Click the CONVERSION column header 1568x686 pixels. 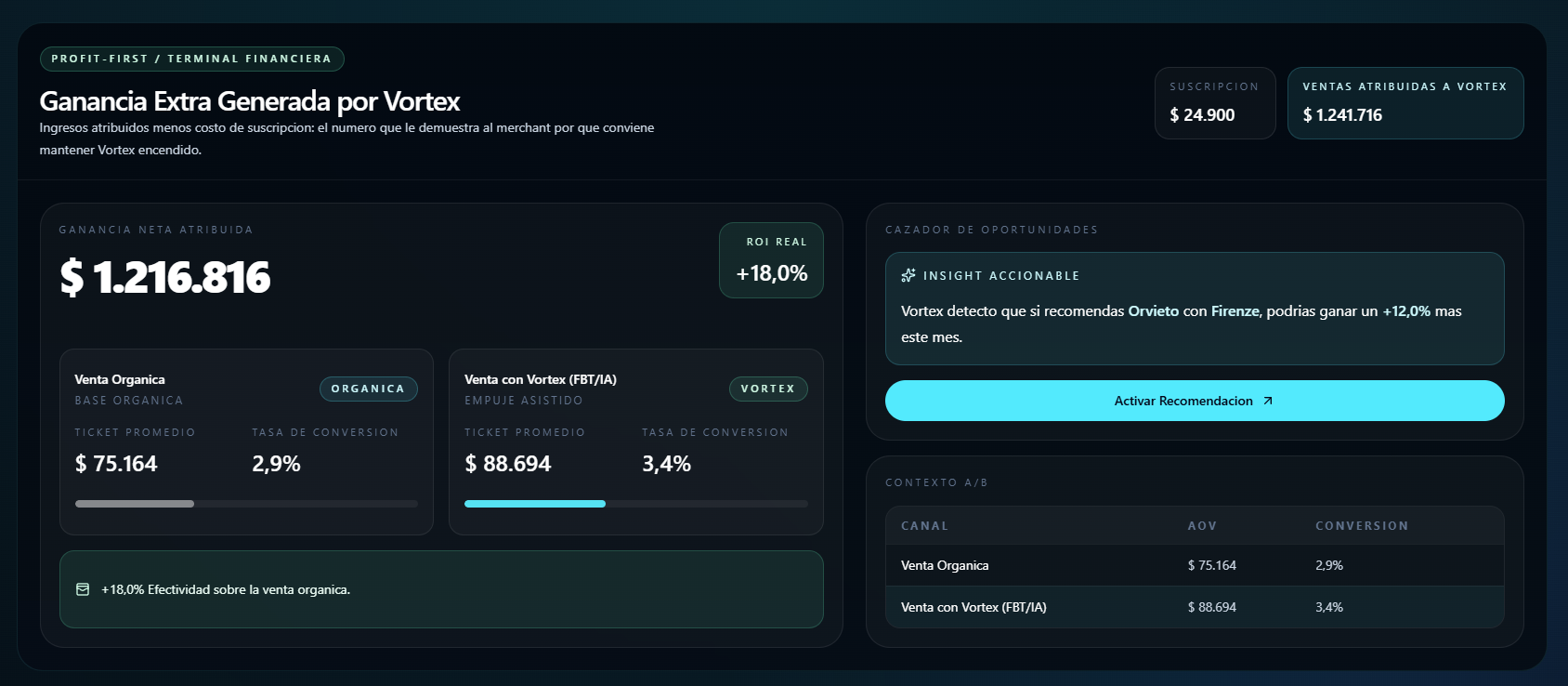click(1362, 526)
